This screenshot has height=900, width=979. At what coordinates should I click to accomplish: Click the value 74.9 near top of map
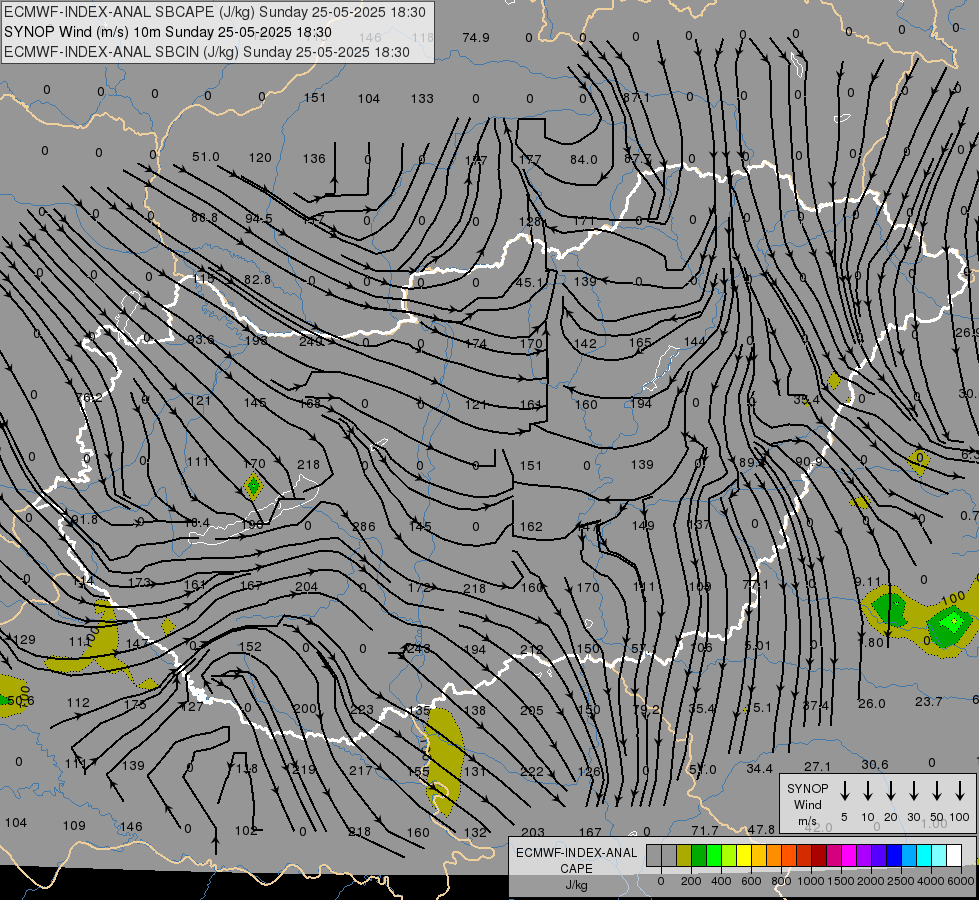click(x=476, y=37)
